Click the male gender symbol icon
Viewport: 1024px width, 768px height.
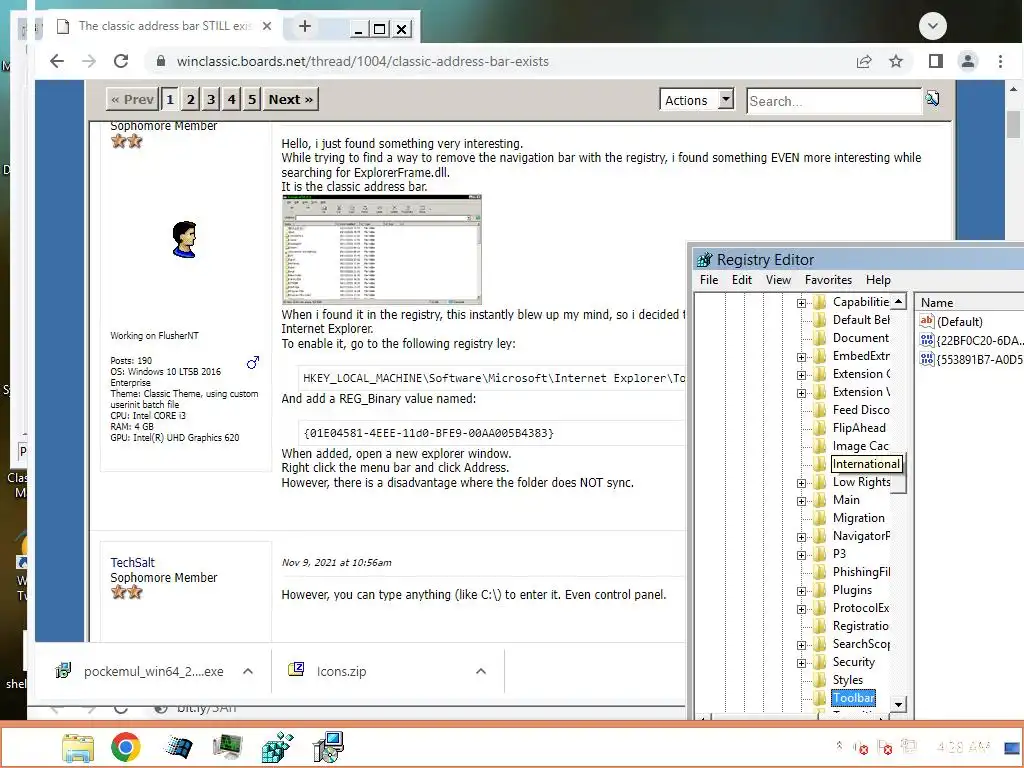pos(253,362)
